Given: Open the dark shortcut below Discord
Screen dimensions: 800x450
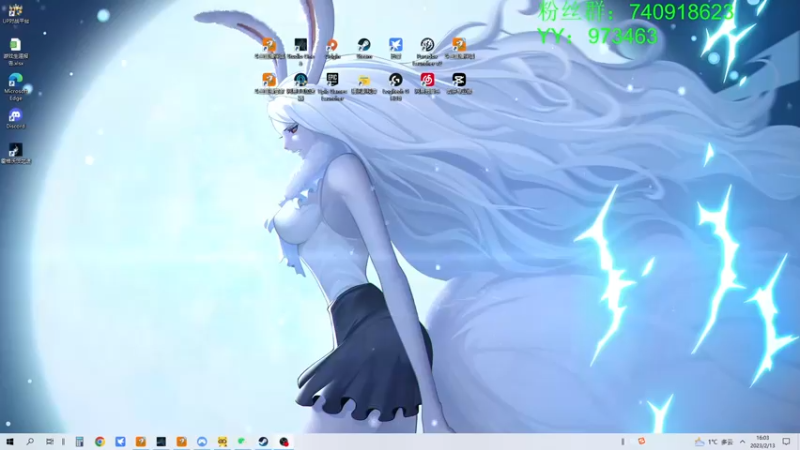Looking at the screenshot, I should [x=15, y=153].
